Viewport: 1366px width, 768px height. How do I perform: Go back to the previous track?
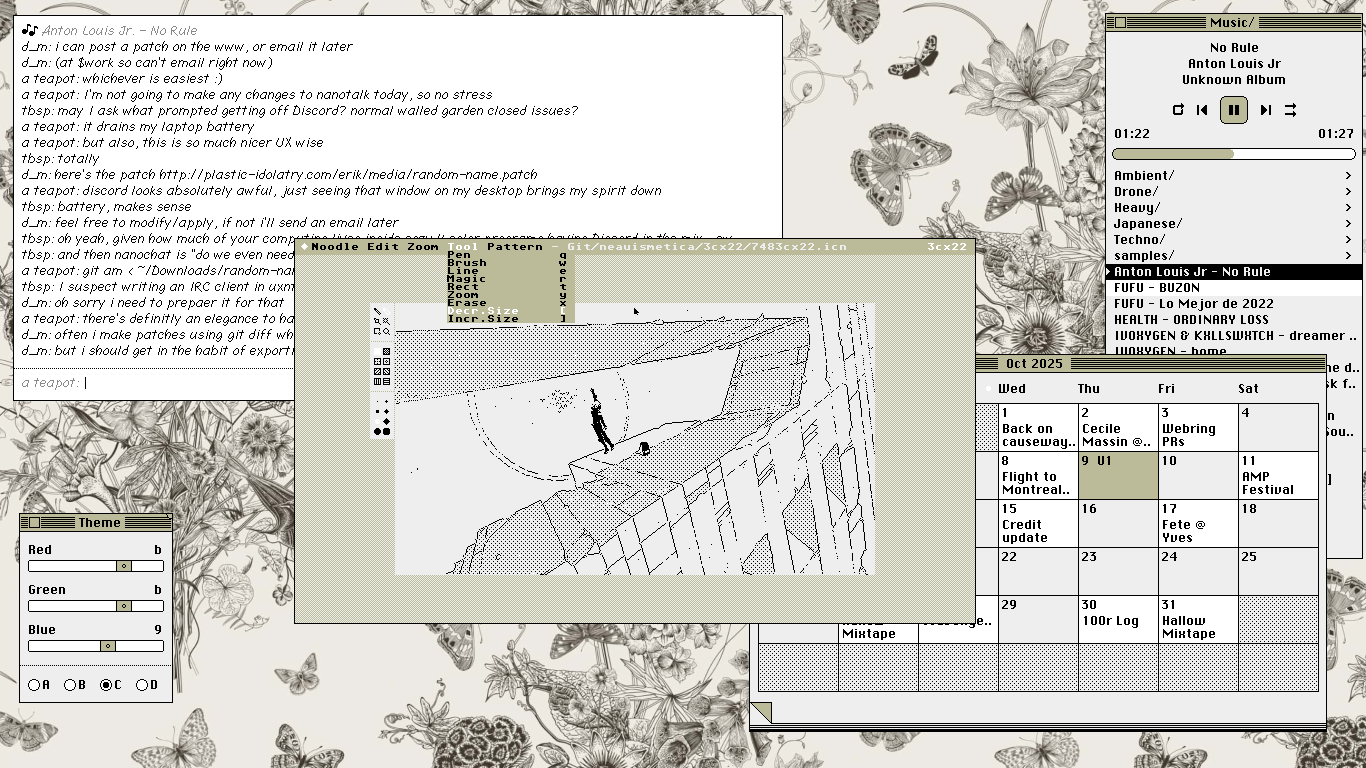(x=1202, y=110)
